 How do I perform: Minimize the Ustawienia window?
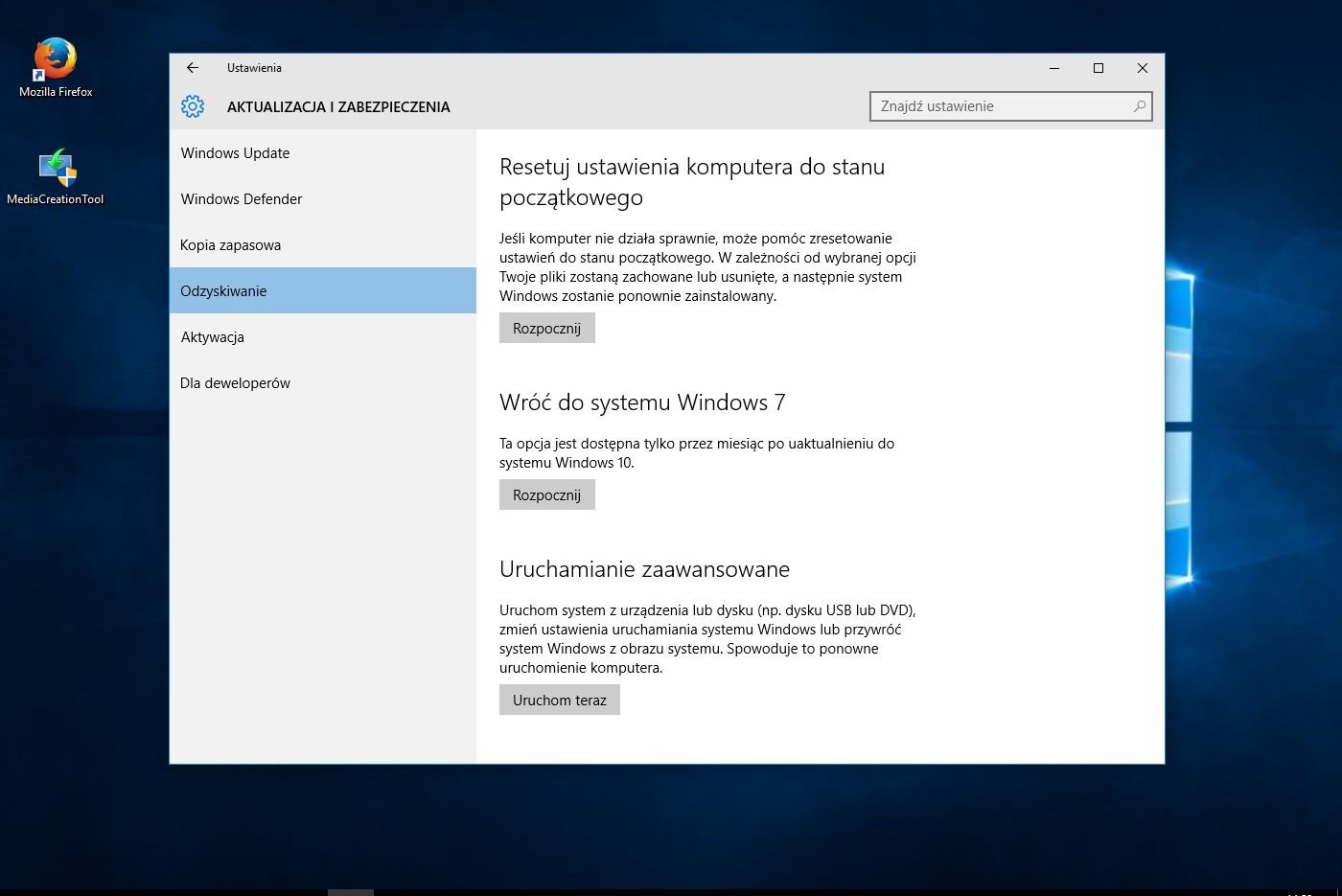pos(1053,68)
